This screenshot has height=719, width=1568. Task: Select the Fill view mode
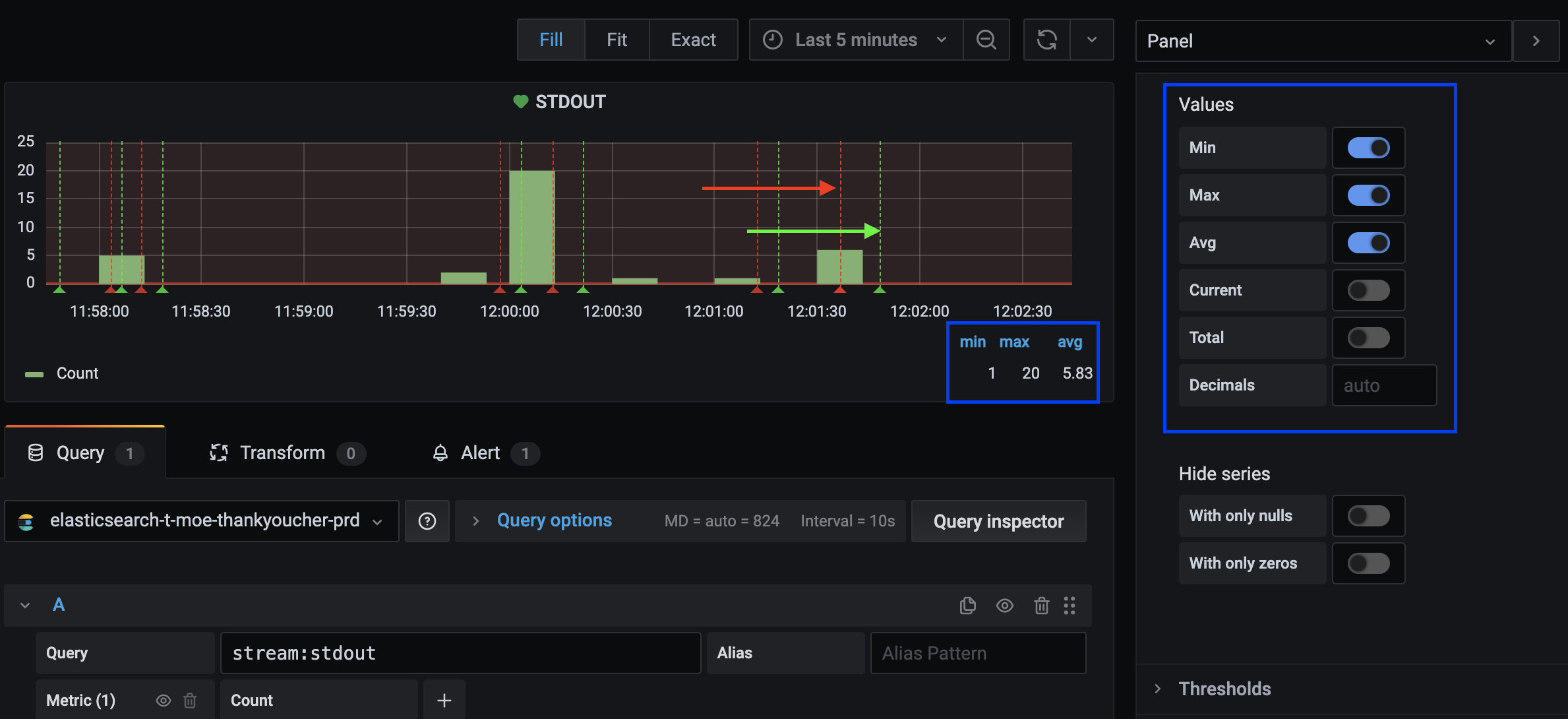[551, 40]
